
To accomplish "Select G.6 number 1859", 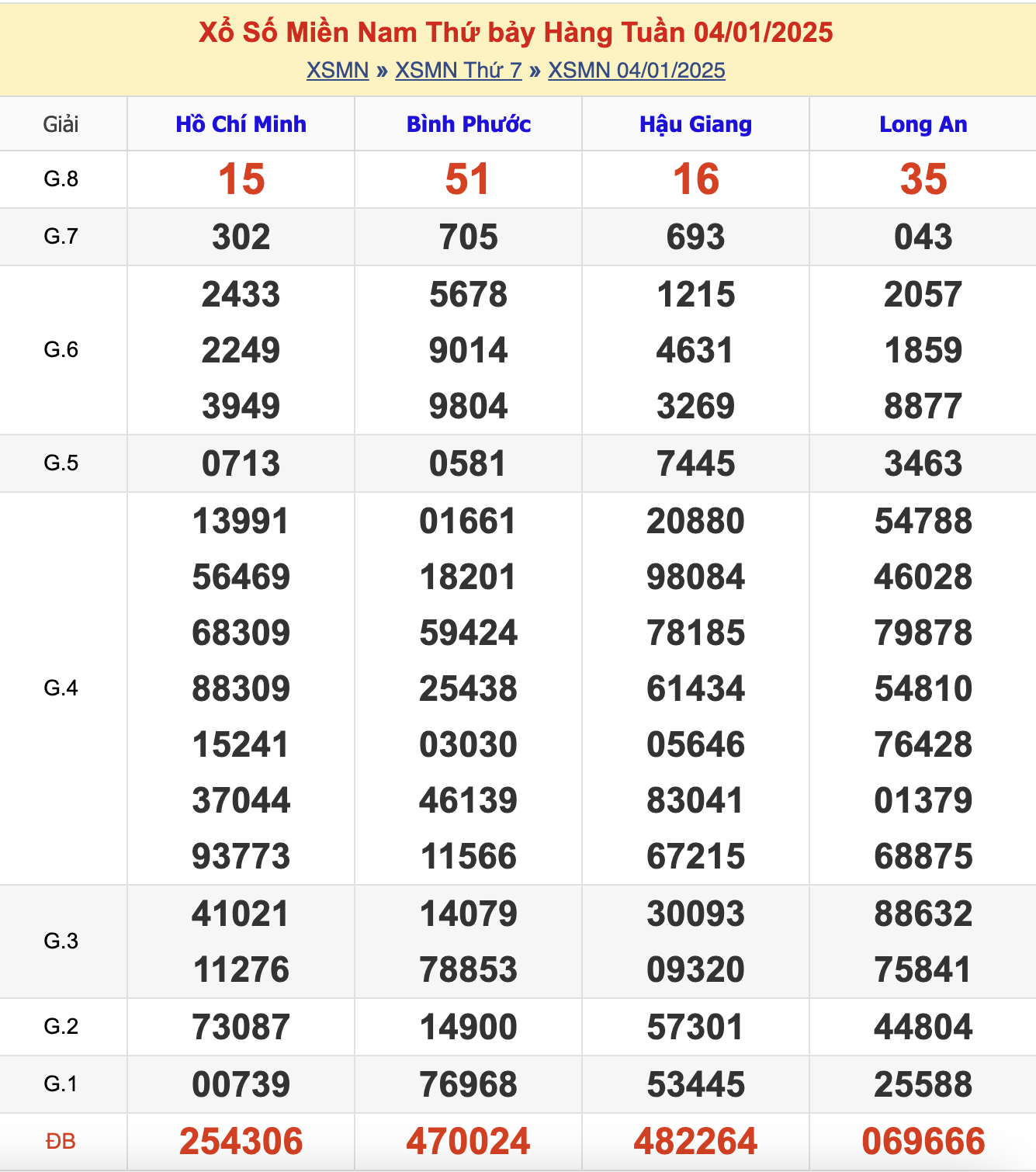I will (x=923, y=350).
